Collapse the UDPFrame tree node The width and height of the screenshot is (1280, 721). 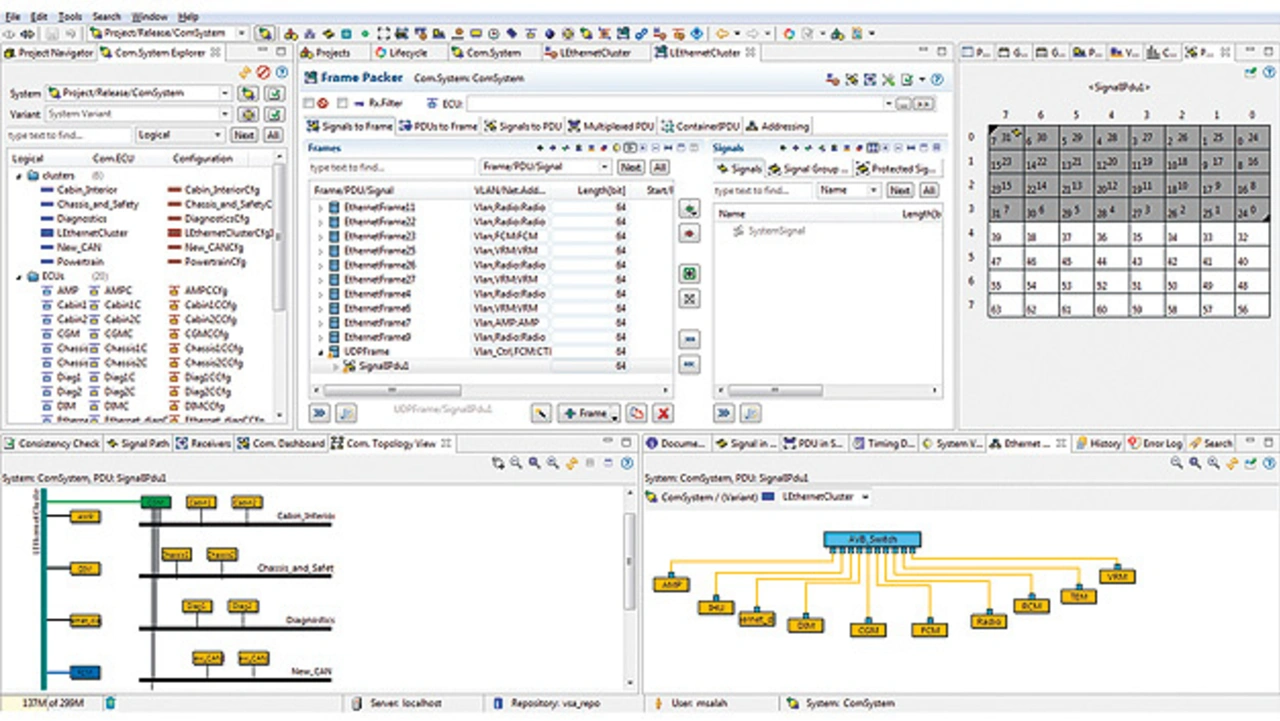coord(321,352)
